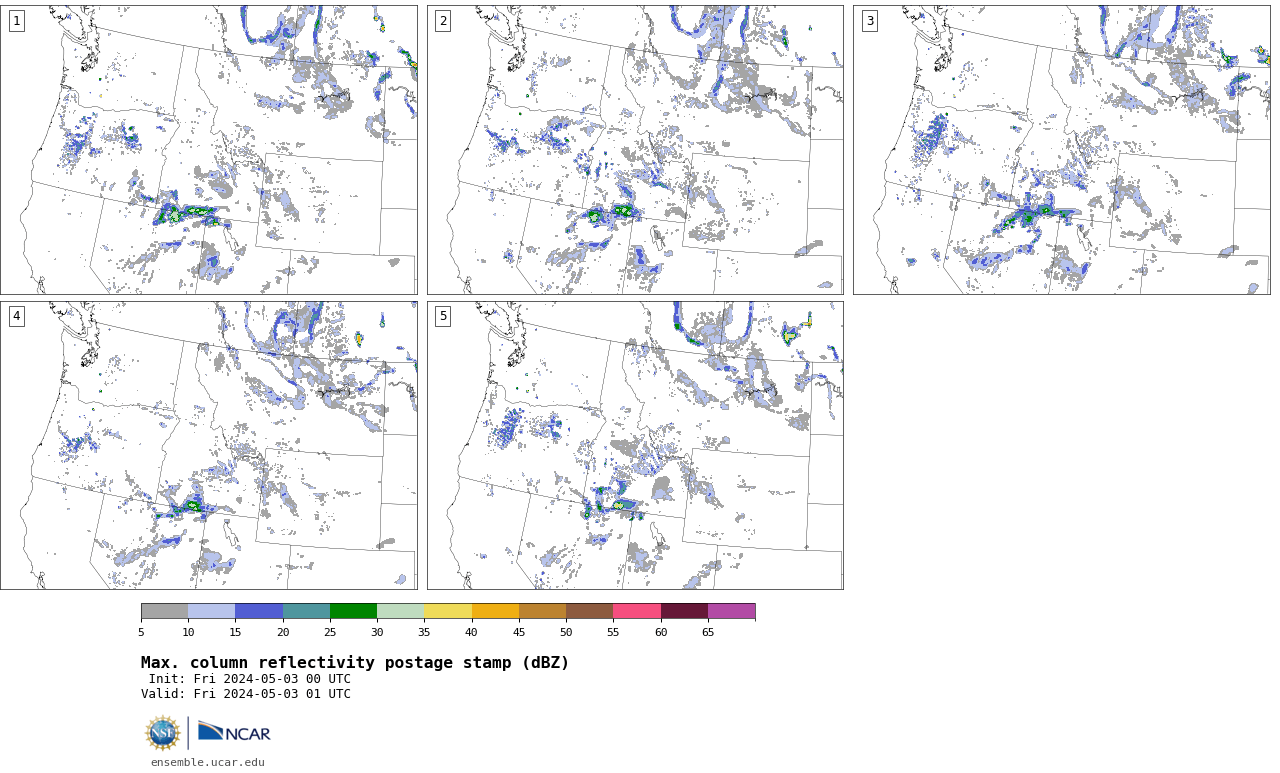
Task: Select the maroon 60-65 dBZ swatch
Action: tap(684, 611)
